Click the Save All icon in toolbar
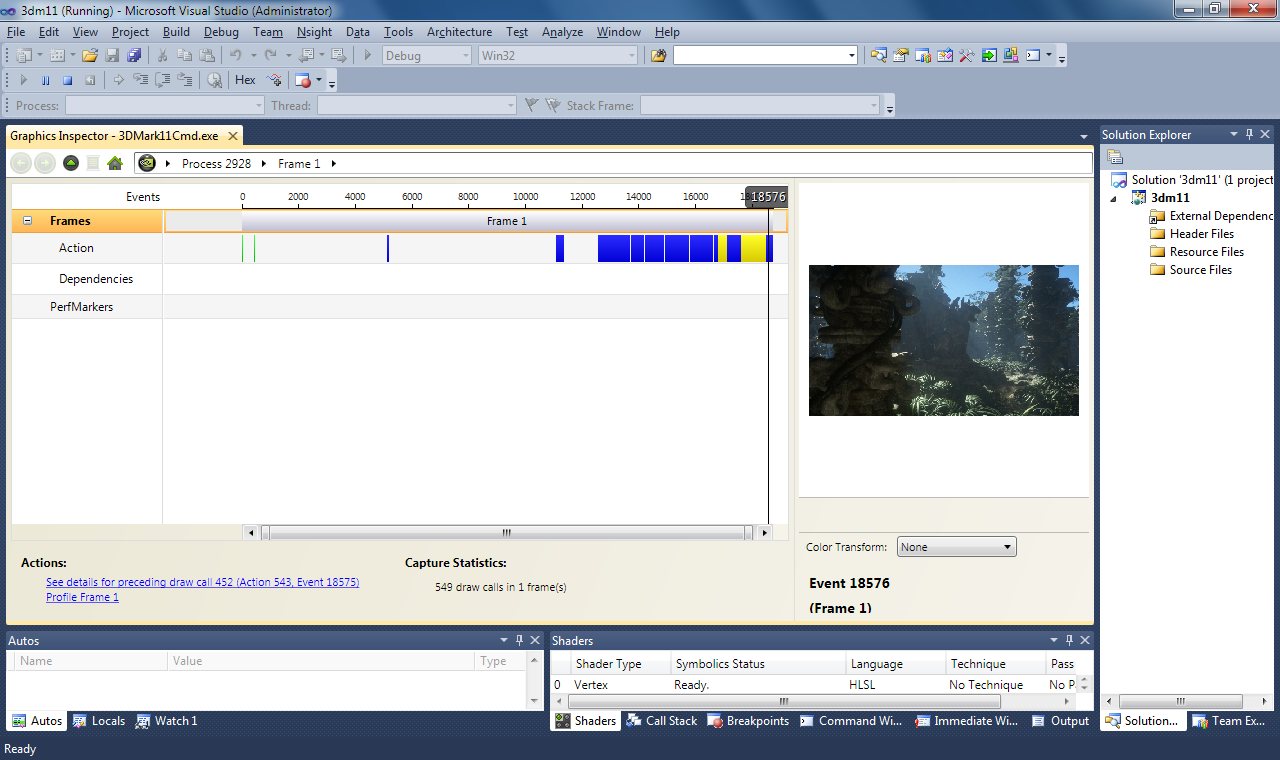 tap(134, 56)
